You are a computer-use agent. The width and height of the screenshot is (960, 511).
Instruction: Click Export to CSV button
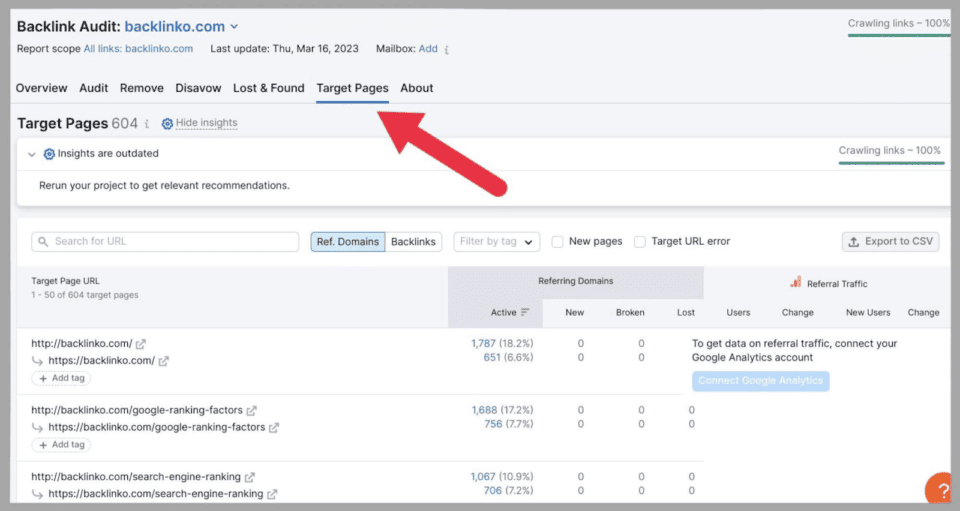890,242
